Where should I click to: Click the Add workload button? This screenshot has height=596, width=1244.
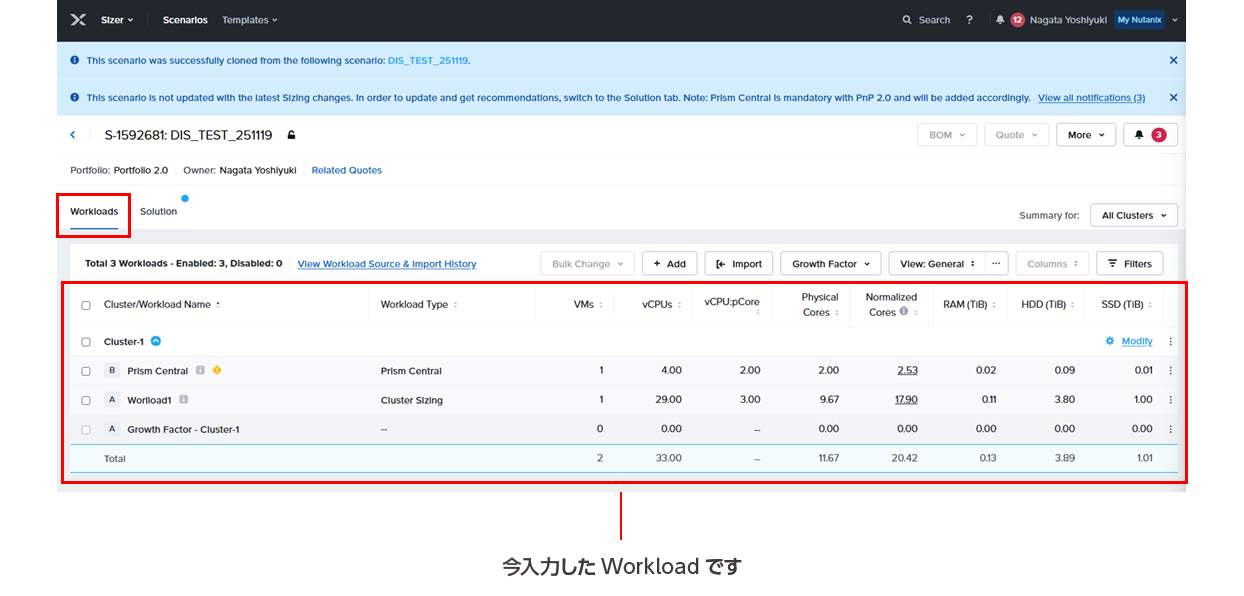(x=669, y=264)
